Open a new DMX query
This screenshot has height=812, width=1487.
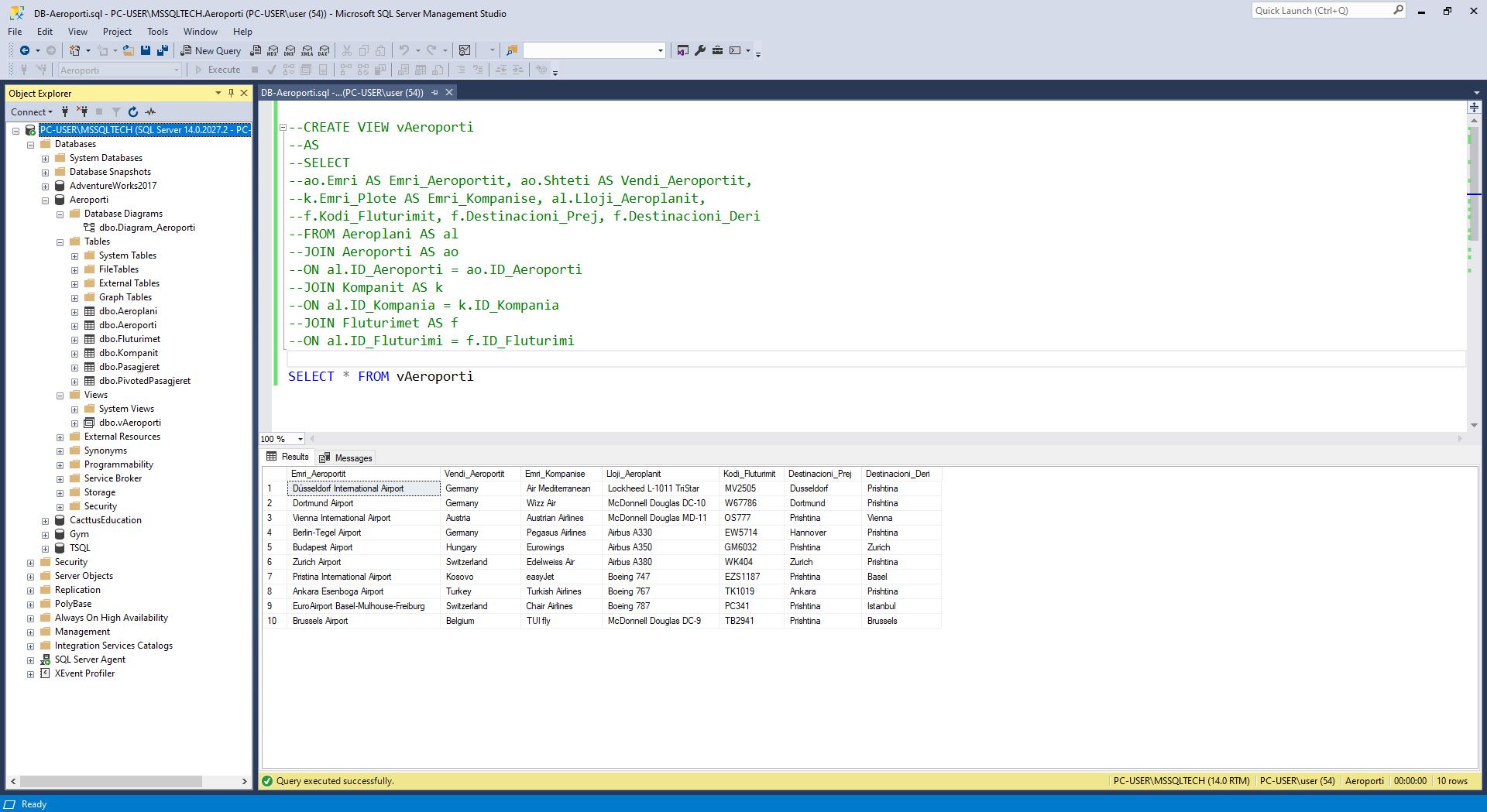(x=290, y=50)
